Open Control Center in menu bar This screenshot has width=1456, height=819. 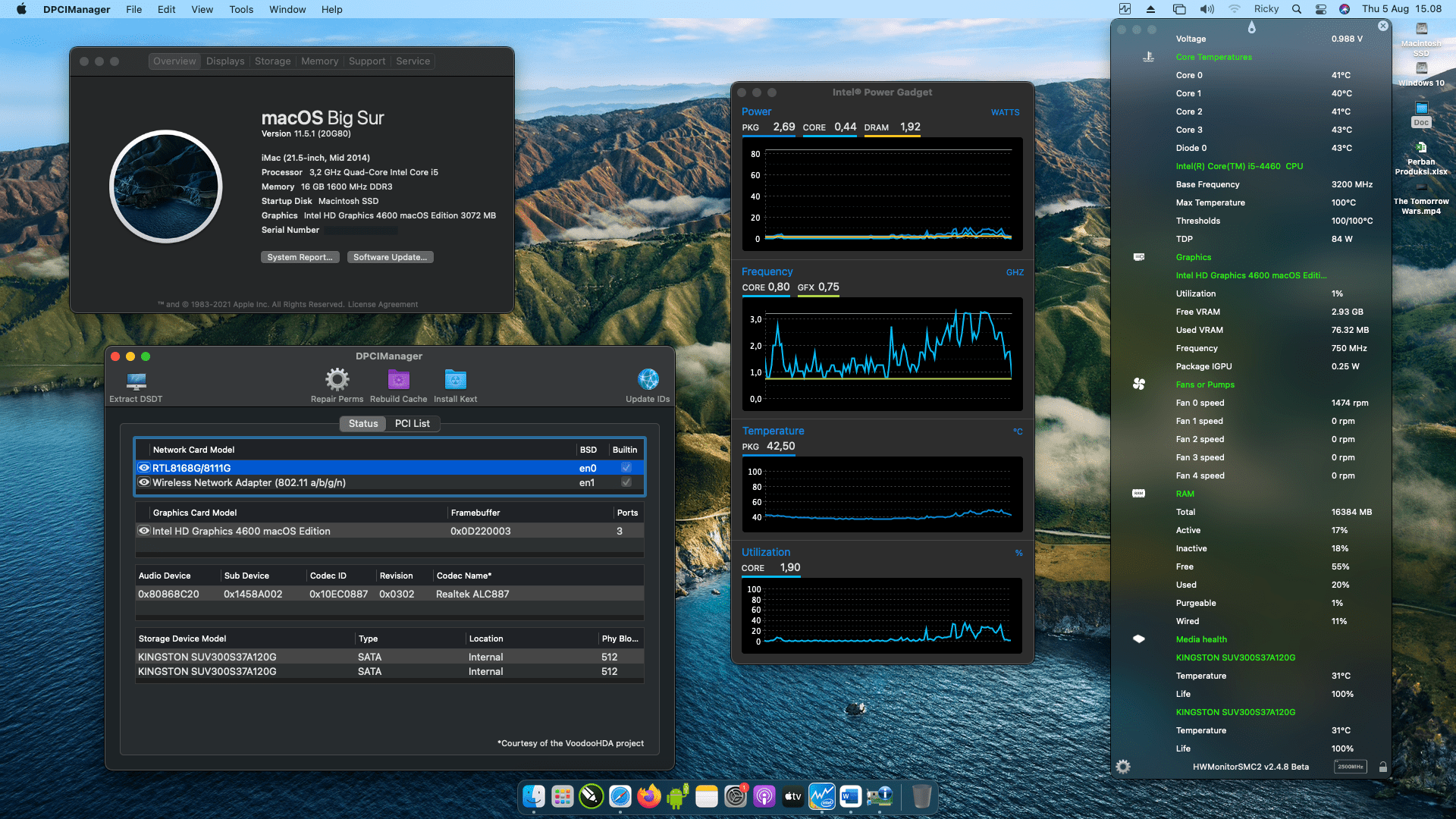point(1320,9)
